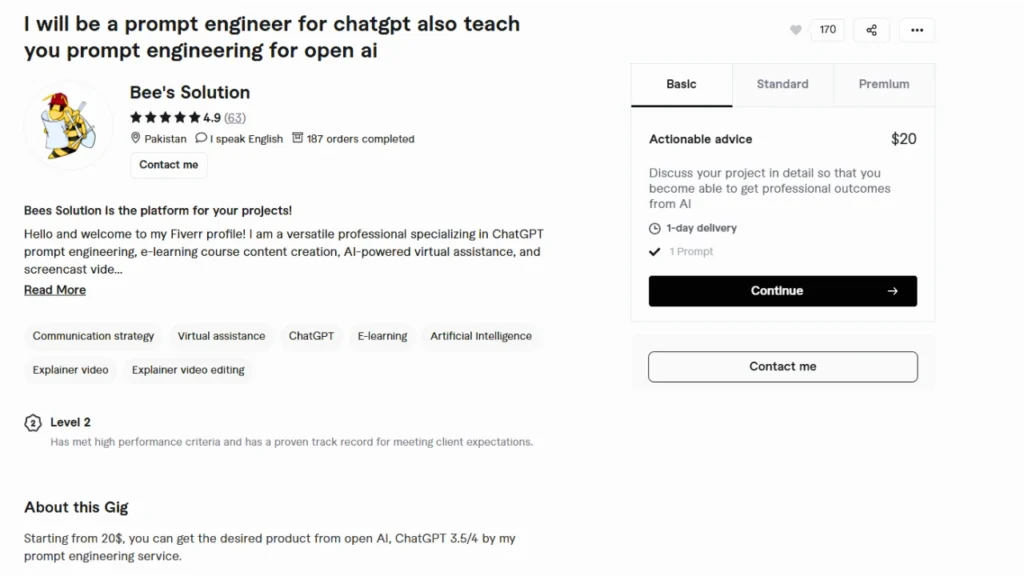
Task: Open the three-dots more options menu
Action: [x=917, y=30]
